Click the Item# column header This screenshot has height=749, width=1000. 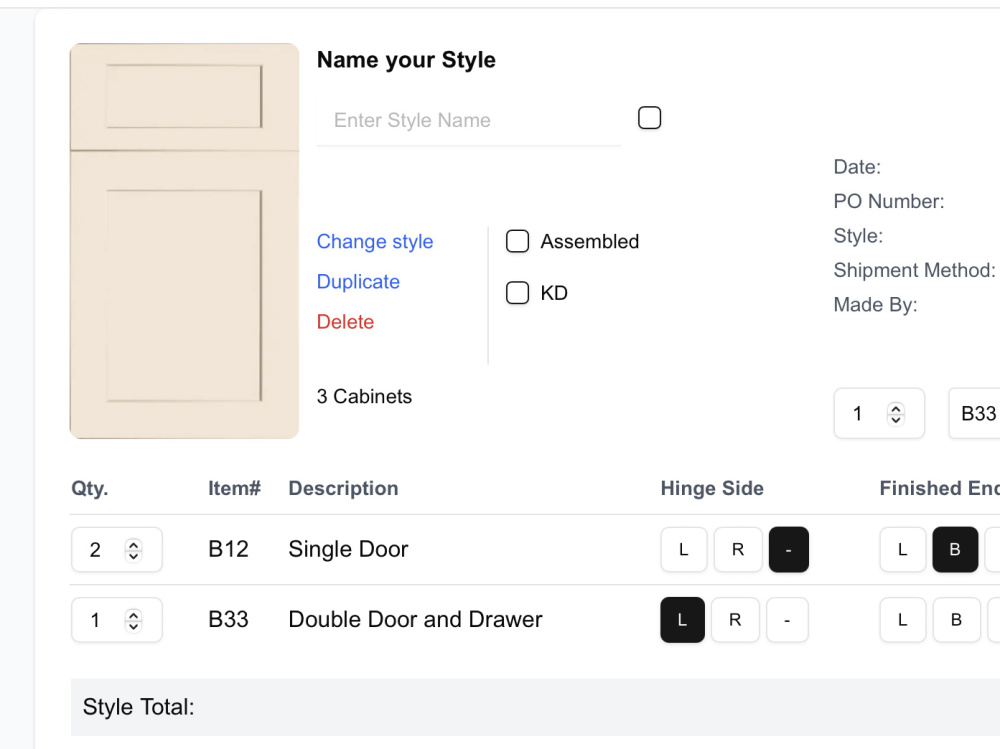234,489
